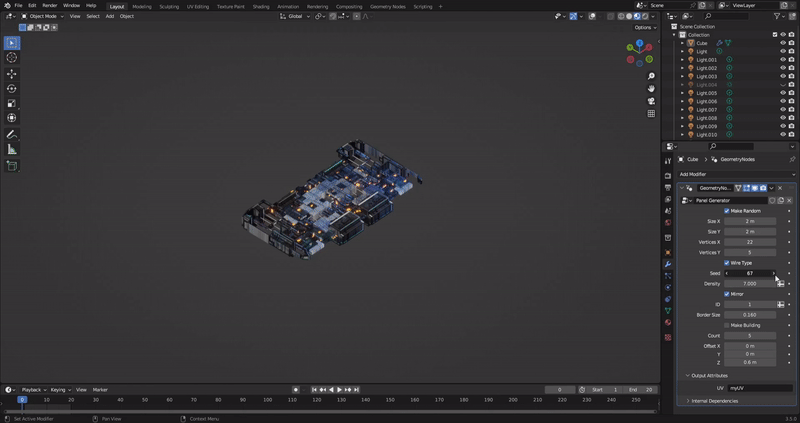The image size is (800, 423).
Task: Click the pan hand viewport icon
Action: click(651, 89)
